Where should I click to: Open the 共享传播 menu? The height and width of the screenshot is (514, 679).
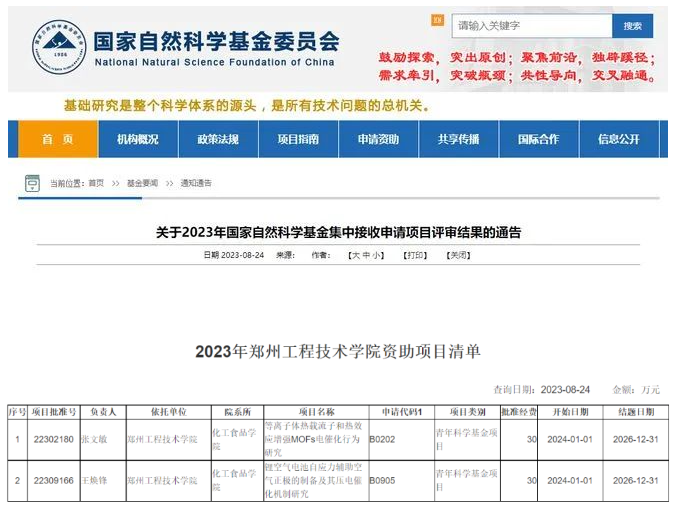[x=459, y=139]
